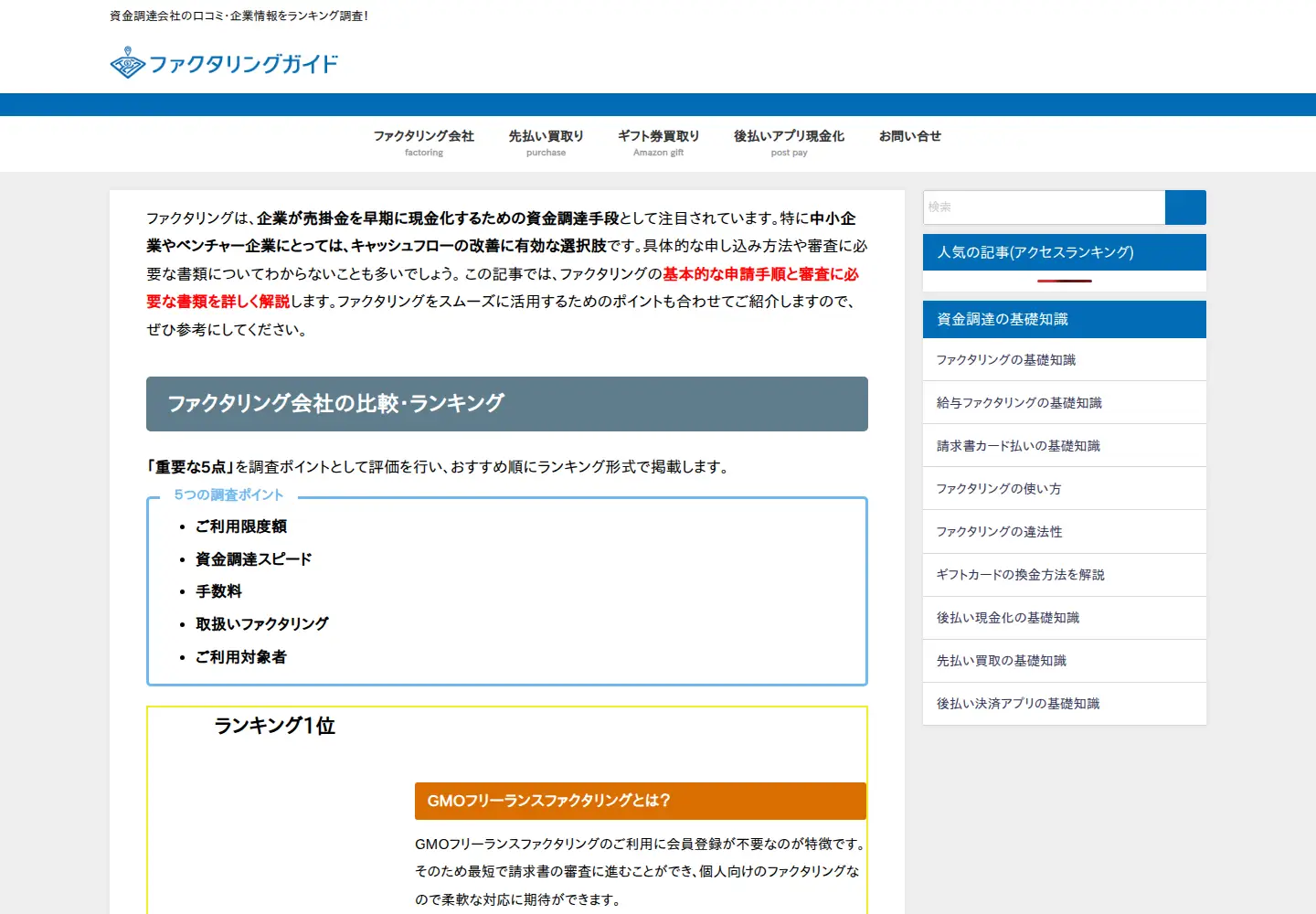Open ファクタリングの使い方 sidebar link

coord(1065,489)
